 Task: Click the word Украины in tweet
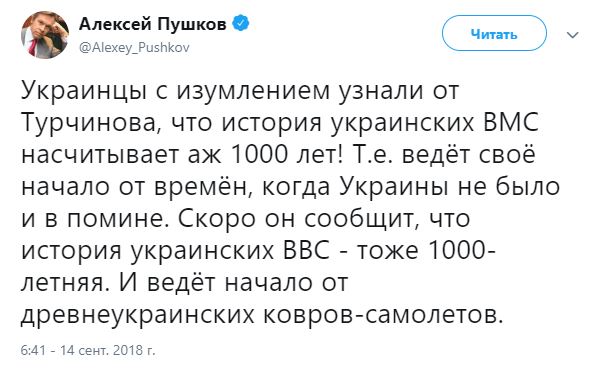click(394, 187)
